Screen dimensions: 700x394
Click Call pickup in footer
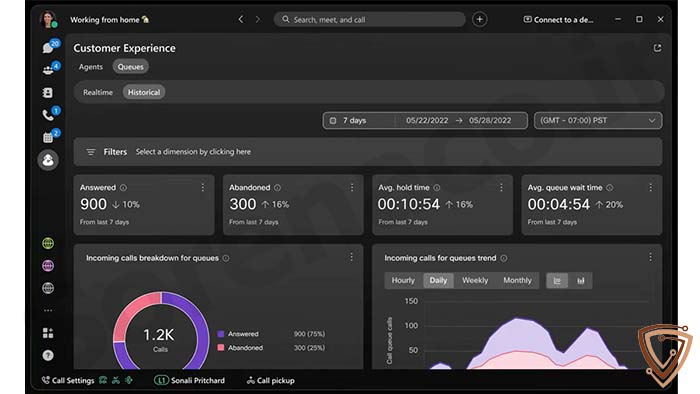point(271,381)
